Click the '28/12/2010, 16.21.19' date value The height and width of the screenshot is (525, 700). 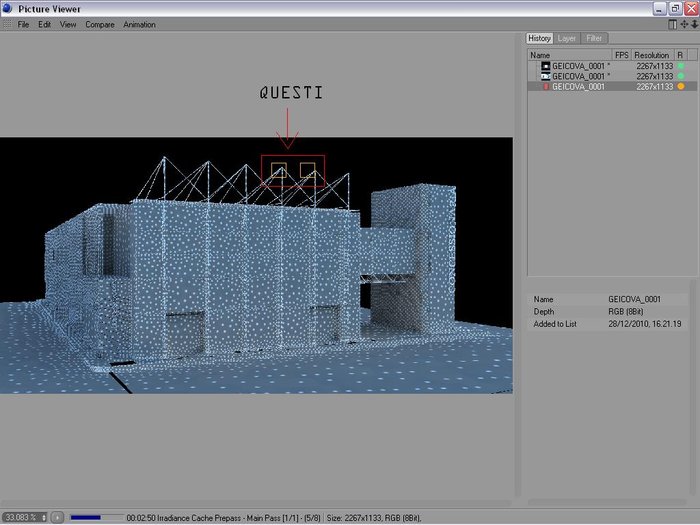pyautogui.click(x=645, y=324)
